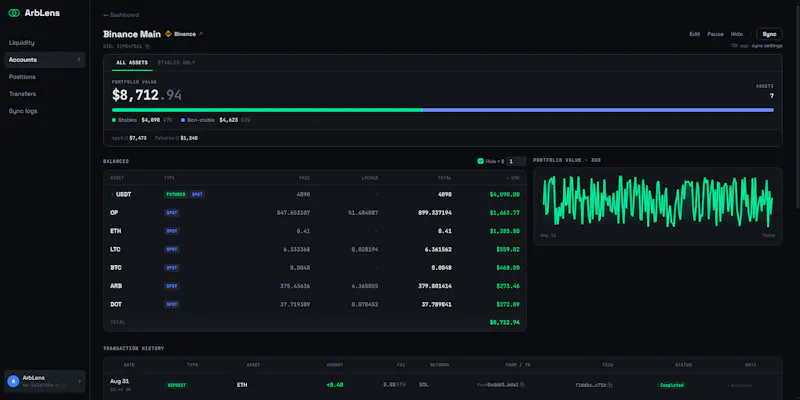This screenshot has height=400, width=800.
Task: Open Binance external link arrow
Action: [x=201, y=34]
